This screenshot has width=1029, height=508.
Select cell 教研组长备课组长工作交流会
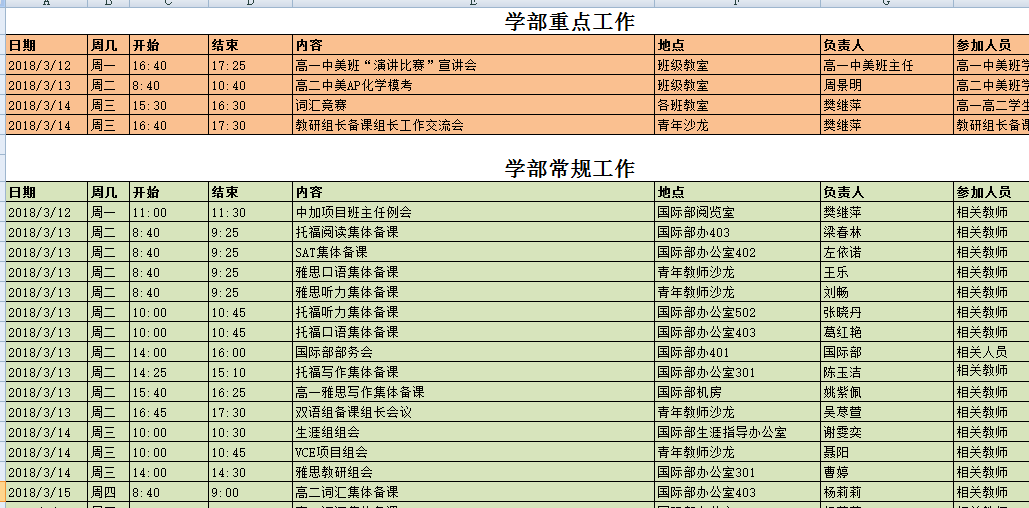(474, 125)
